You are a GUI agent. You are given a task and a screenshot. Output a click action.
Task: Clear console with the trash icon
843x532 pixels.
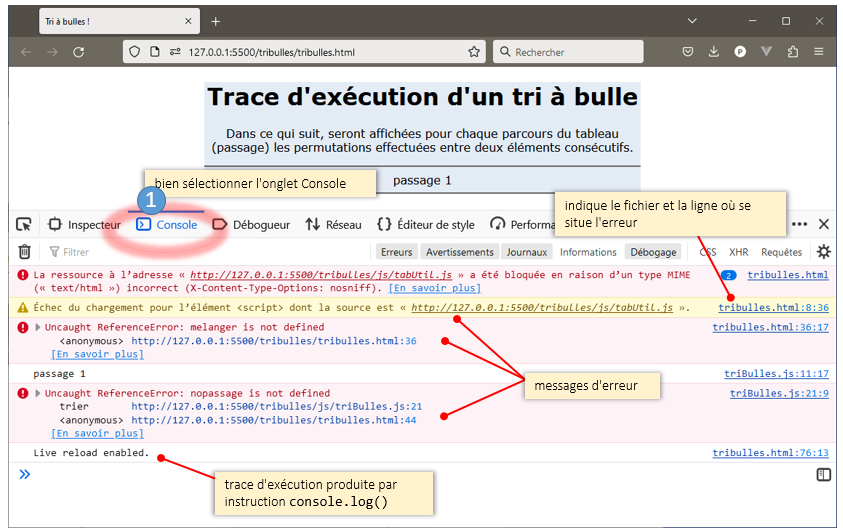coord(25,252)
